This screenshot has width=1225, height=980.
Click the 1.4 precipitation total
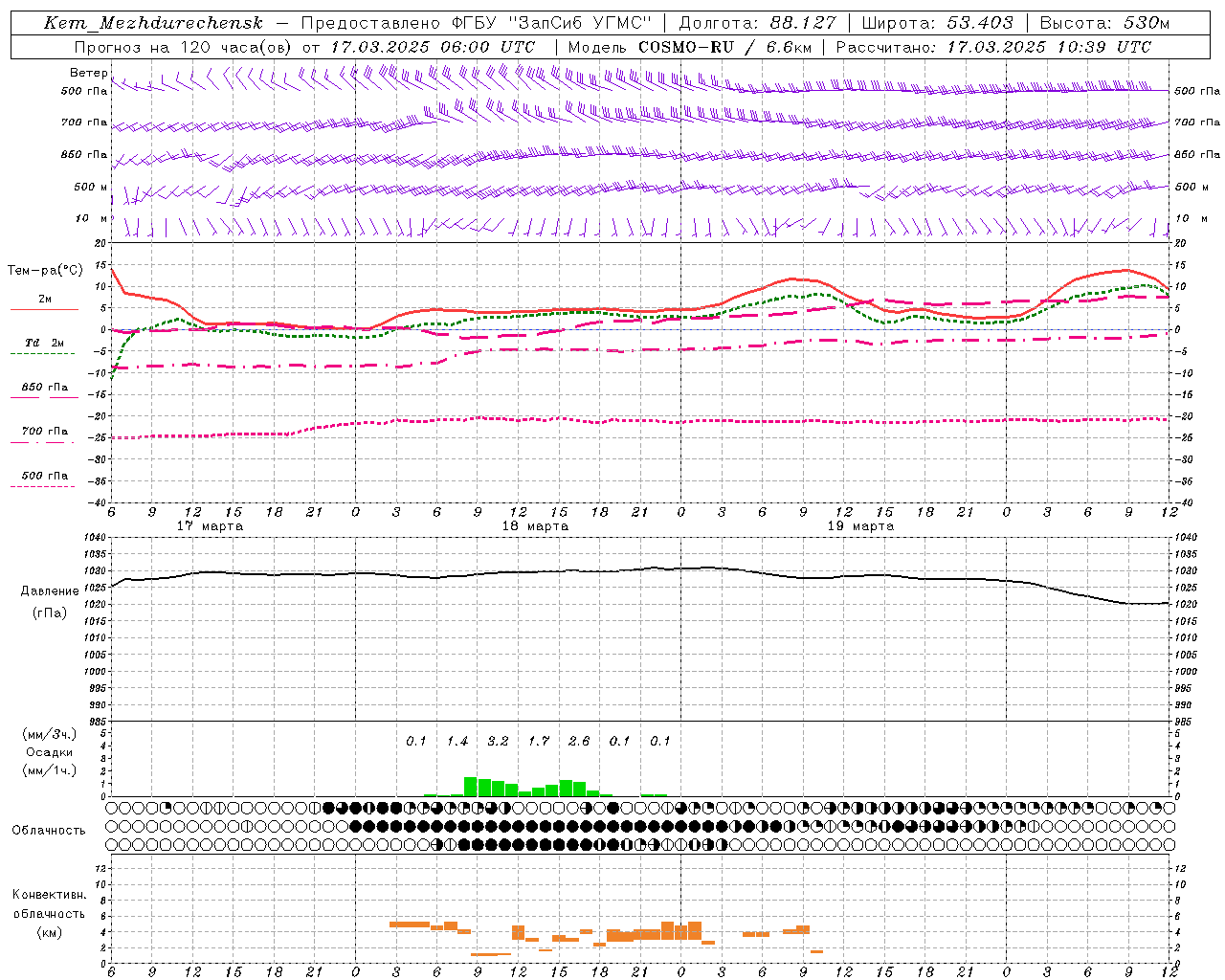click(457, 742)
